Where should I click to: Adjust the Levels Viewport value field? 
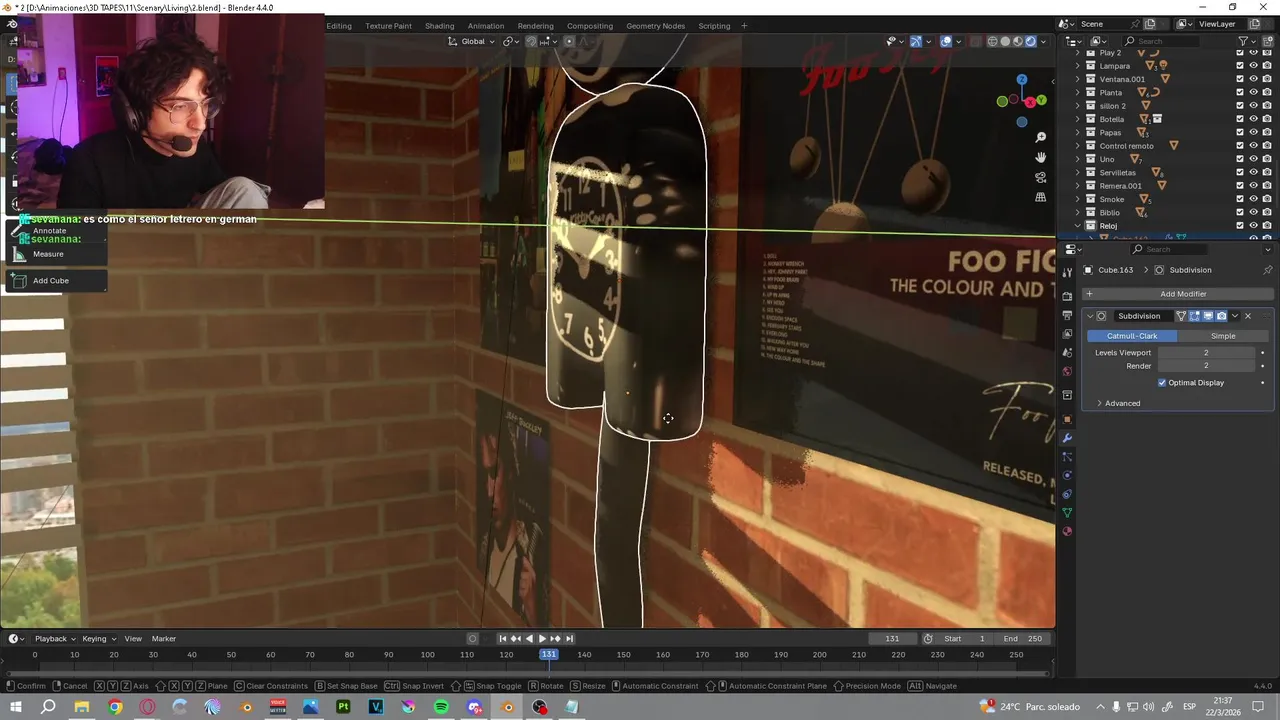pos(1206,353)
